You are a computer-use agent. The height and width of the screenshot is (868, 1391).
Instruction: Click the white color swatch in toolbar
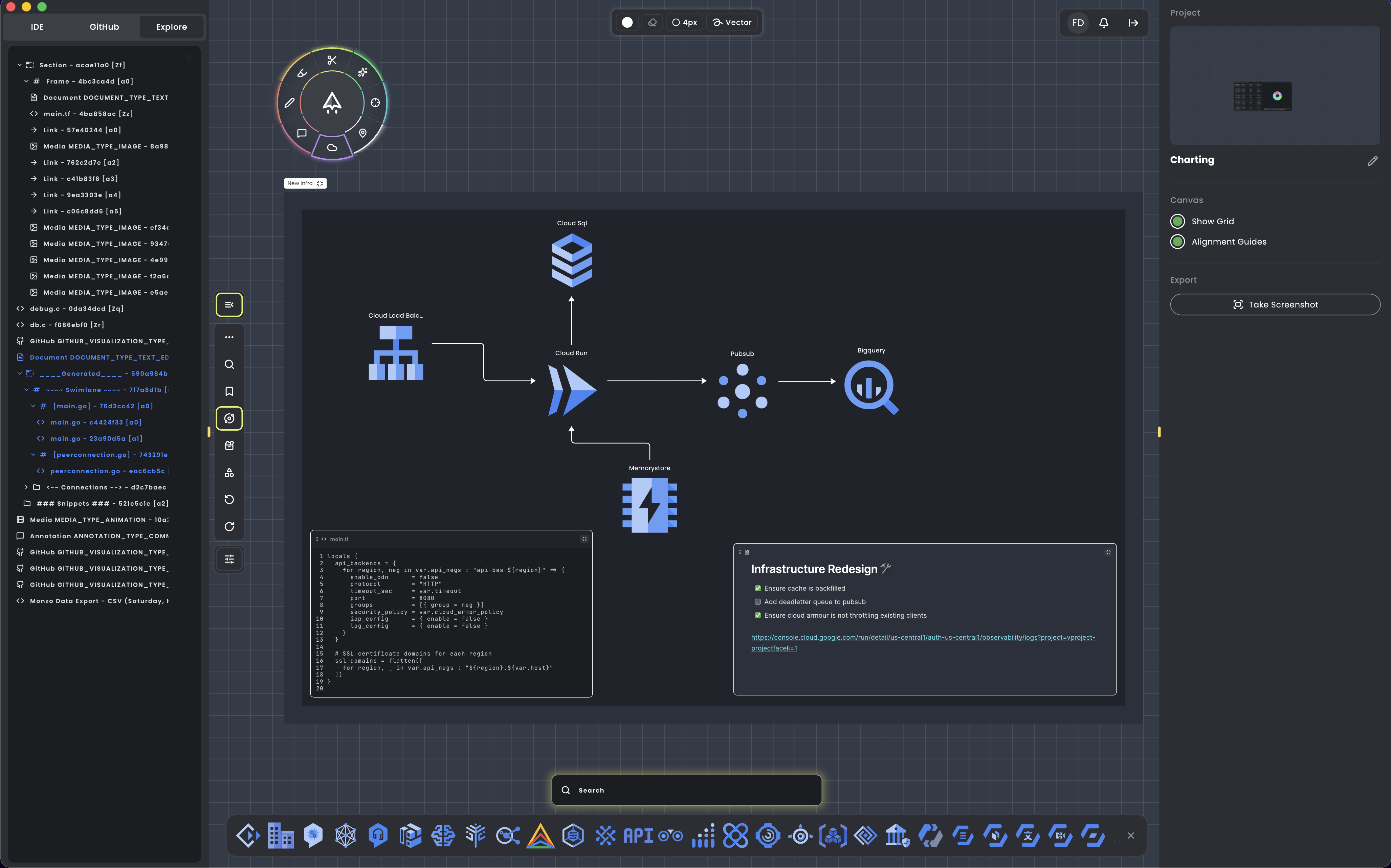click(x=627, y=22)
